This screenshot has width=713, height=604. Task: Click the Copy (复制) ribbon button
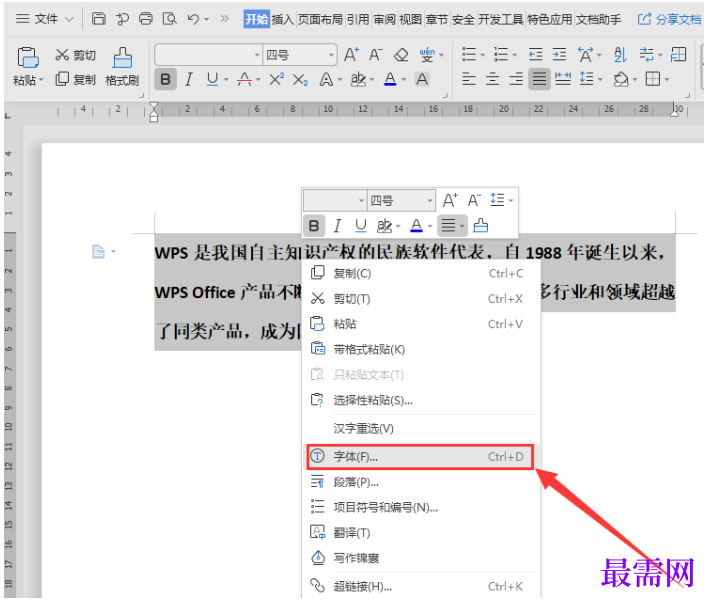75,80
